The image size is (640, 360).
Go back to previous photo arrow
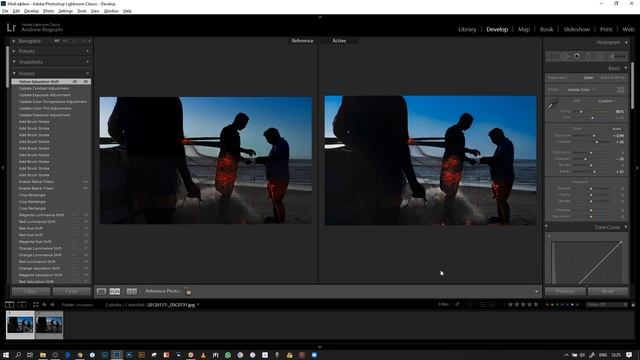(x=44, y=304)
